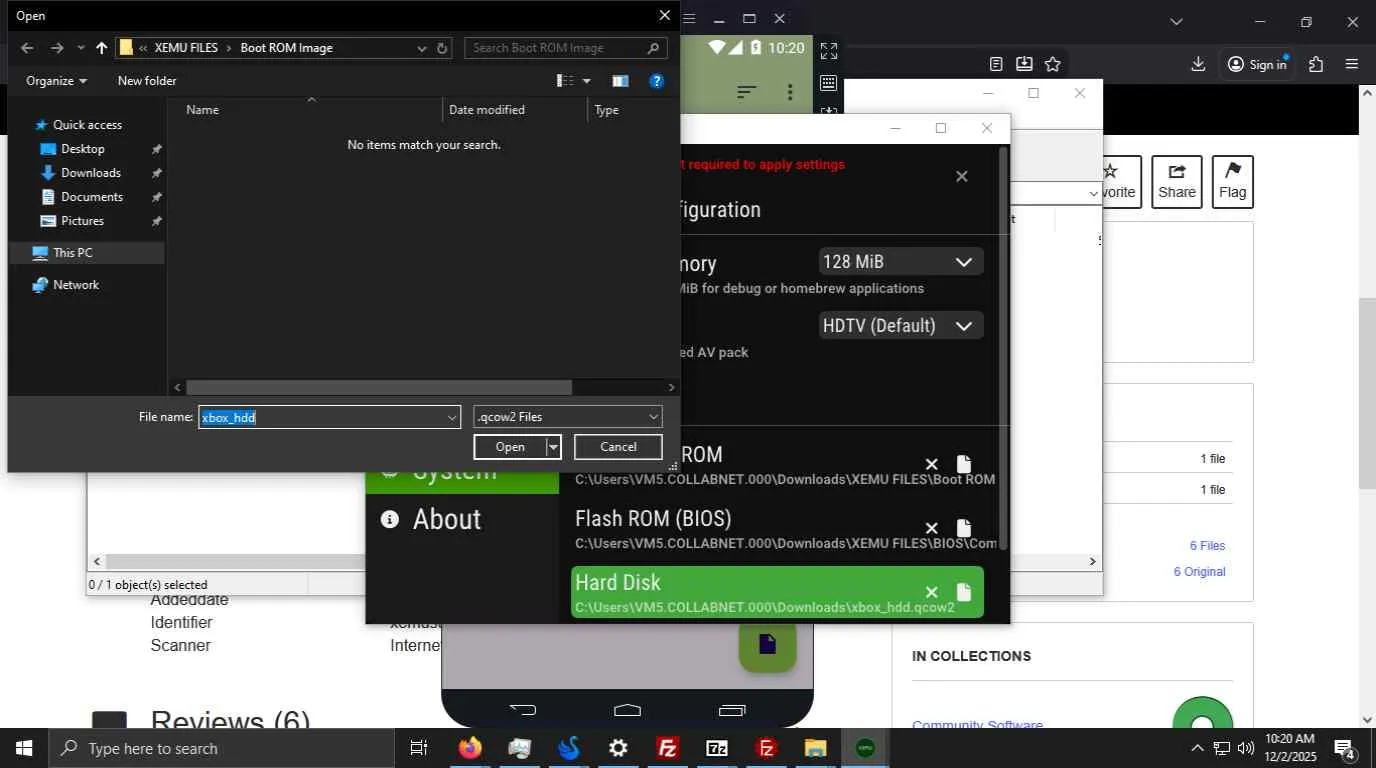Open the Open dialog's Help button
The width and height of the screenshot is (1376, 768).
pyautogui.click(x=657, y=81)
